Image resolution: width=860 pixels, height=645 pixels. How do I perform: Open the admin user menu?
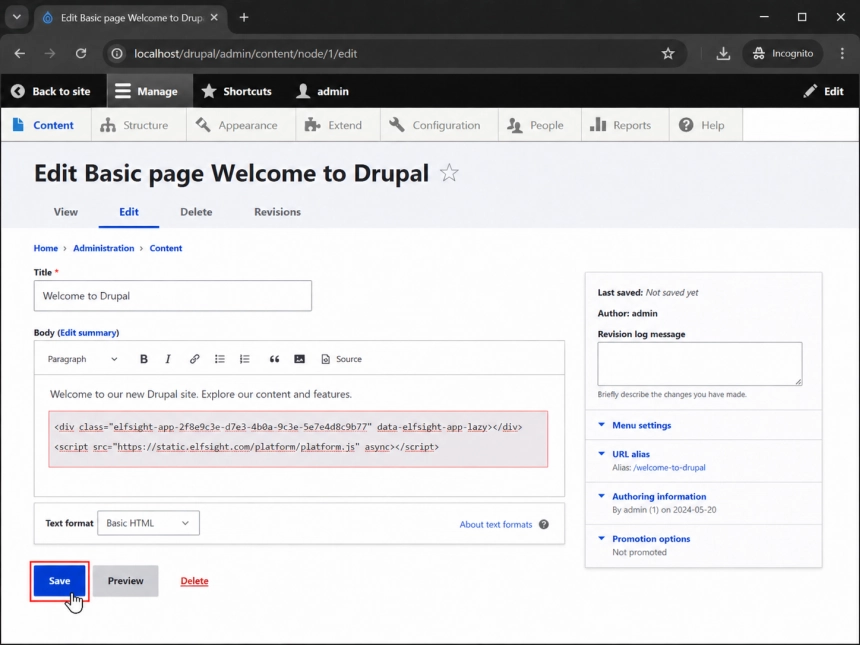click(322, 91)
